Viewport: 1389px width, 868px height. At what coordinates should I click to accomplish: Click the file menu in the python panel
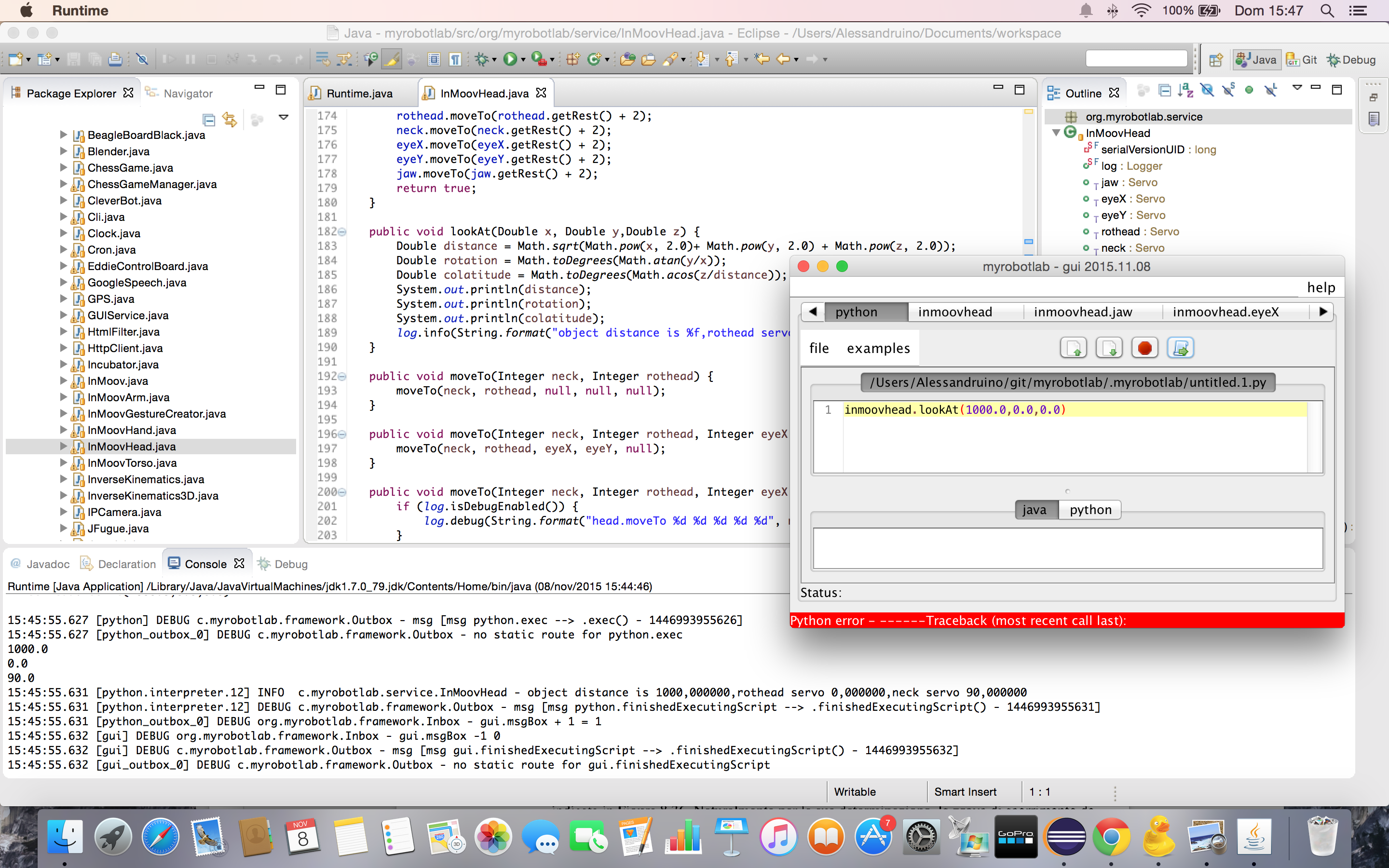point(819,348)
